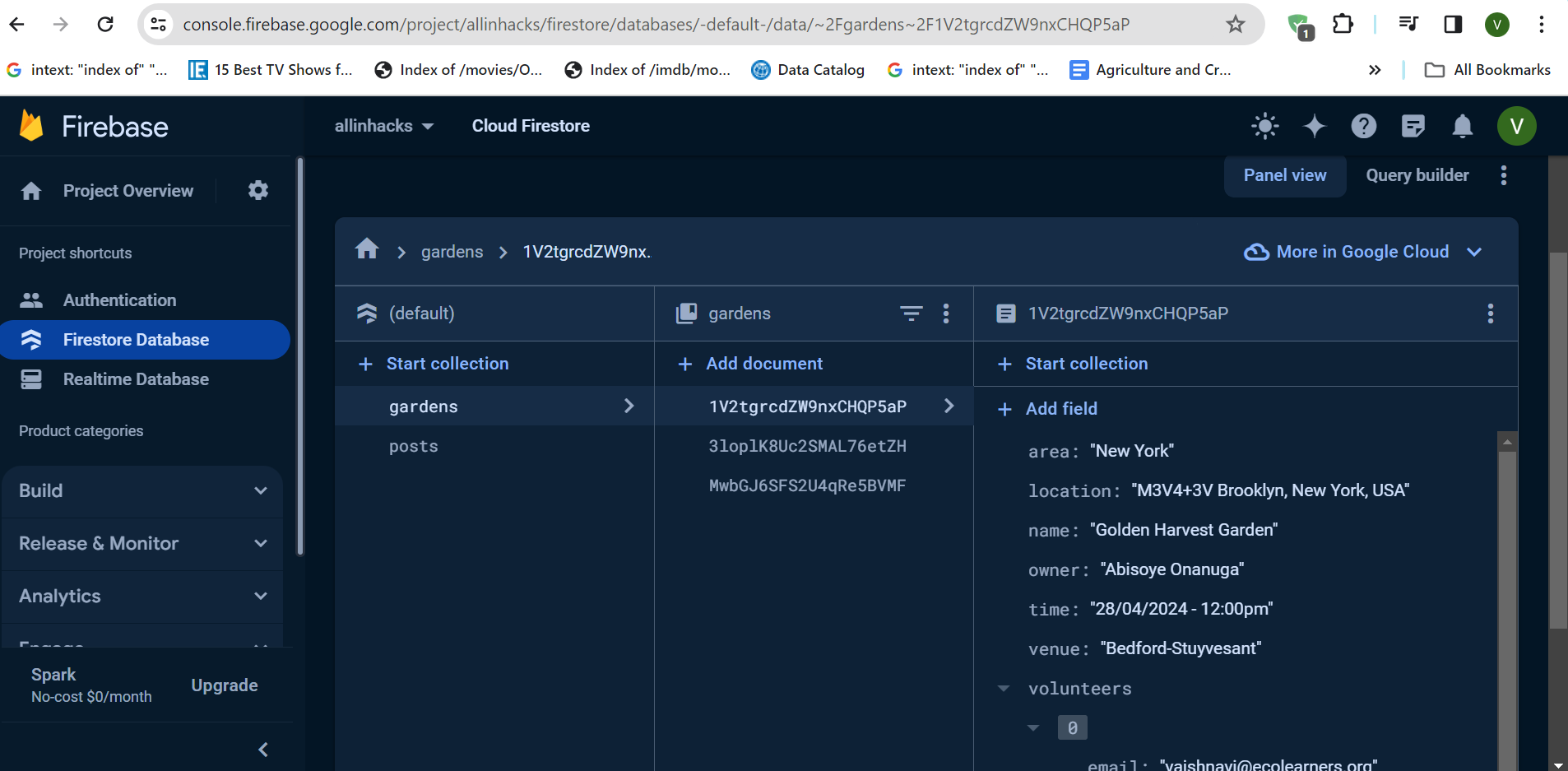Click the area field value "New York"

(x=1132, y=451)
